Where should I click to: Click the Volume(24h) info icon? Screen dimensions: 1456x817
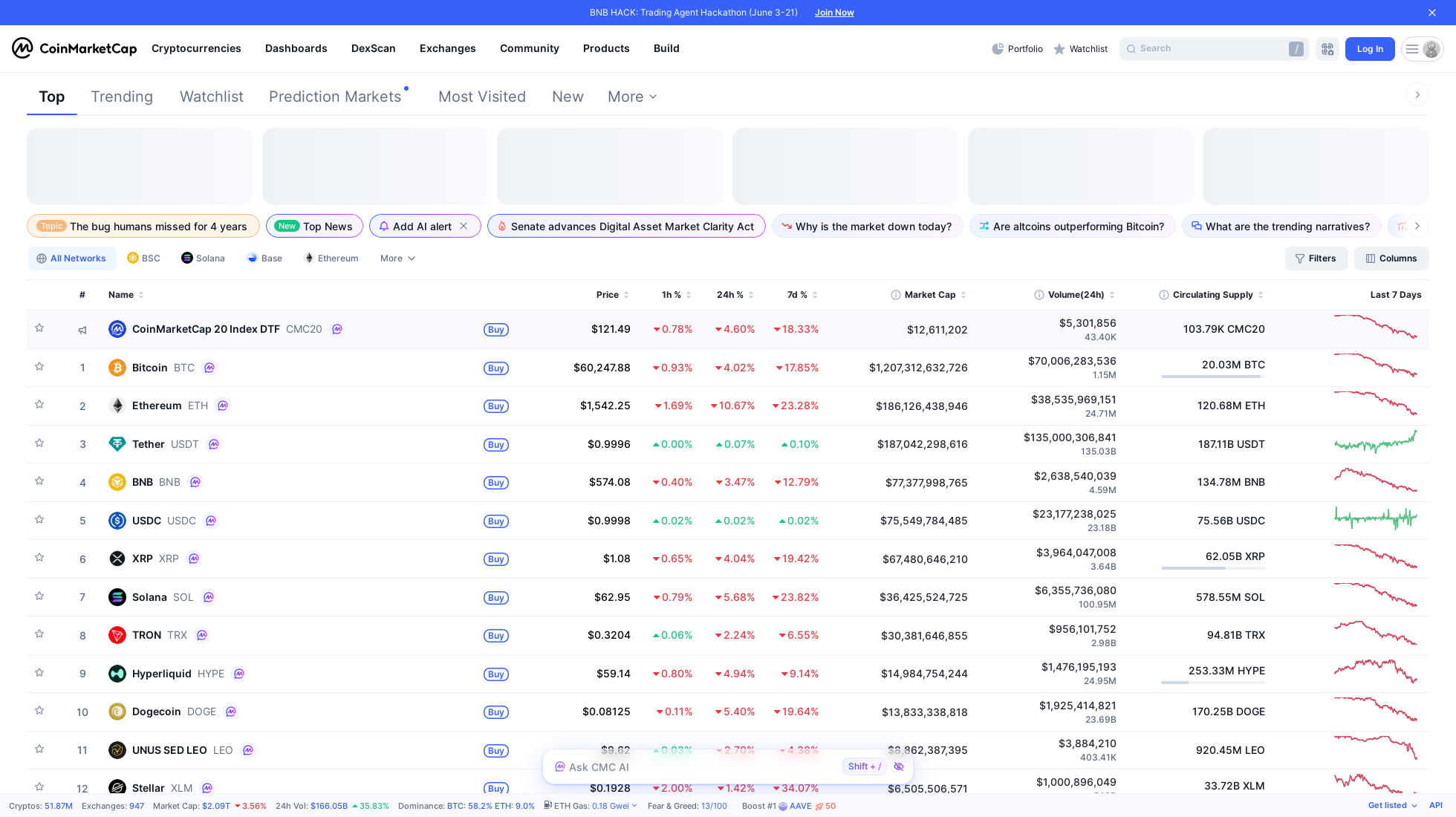click(1039, 295)
